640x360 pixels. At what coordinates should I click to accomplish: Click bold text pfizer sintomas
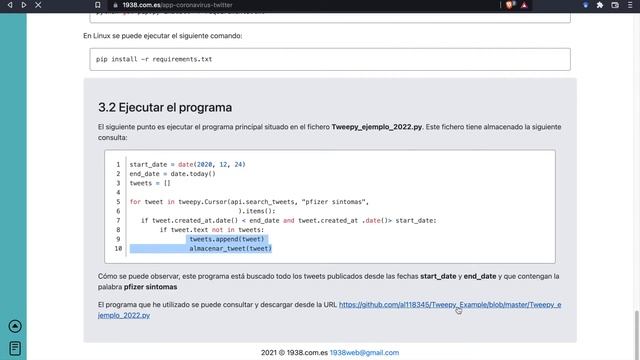pos(150,287)
